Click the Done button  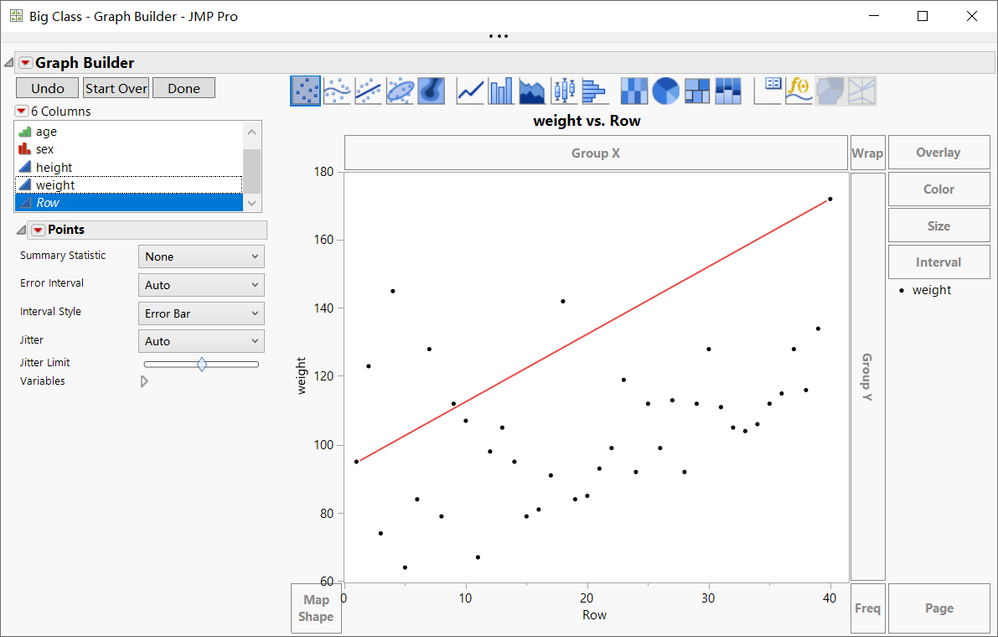[184, 88]
